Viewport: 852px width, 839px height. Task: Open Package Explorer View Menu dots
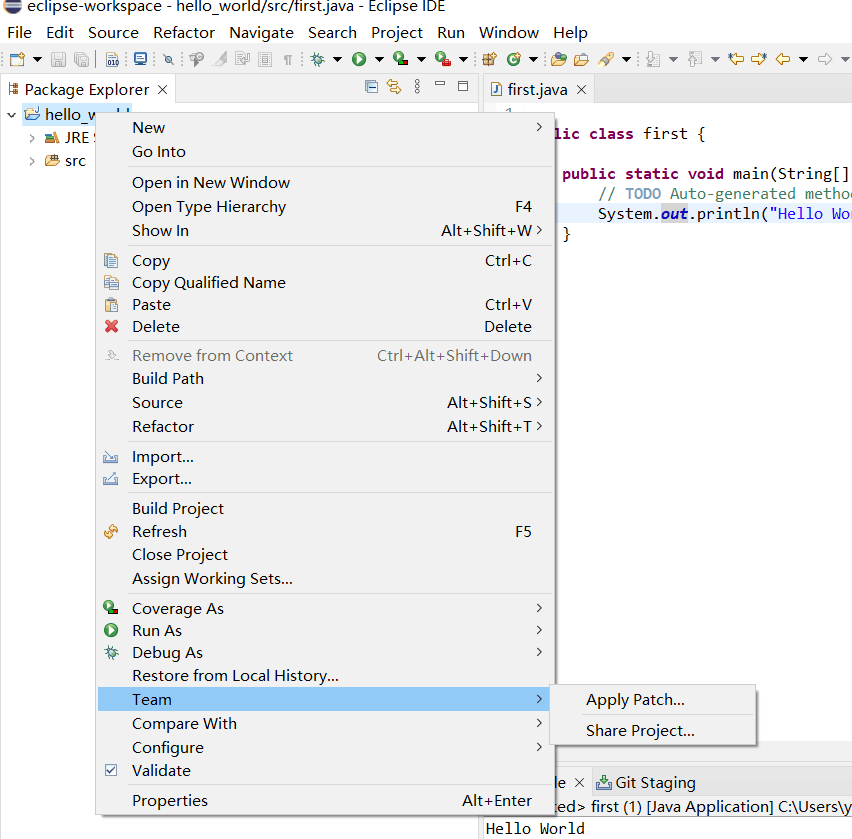(417, 86)
